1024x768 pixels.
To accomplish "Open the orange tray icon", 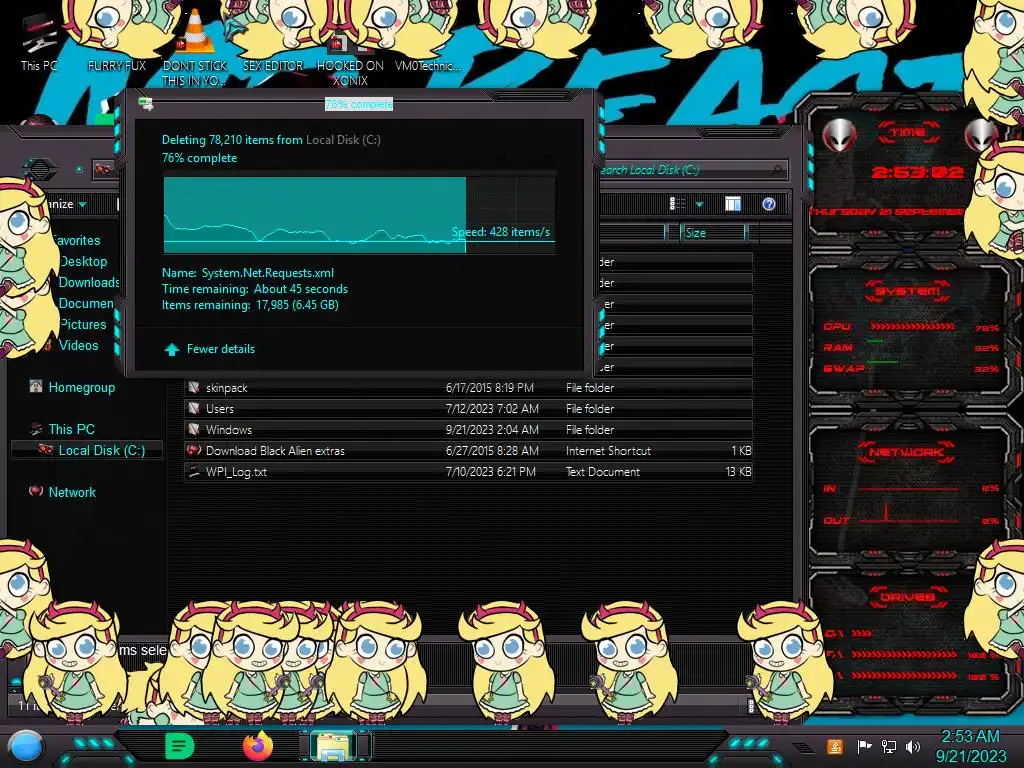I will [835, 746].
